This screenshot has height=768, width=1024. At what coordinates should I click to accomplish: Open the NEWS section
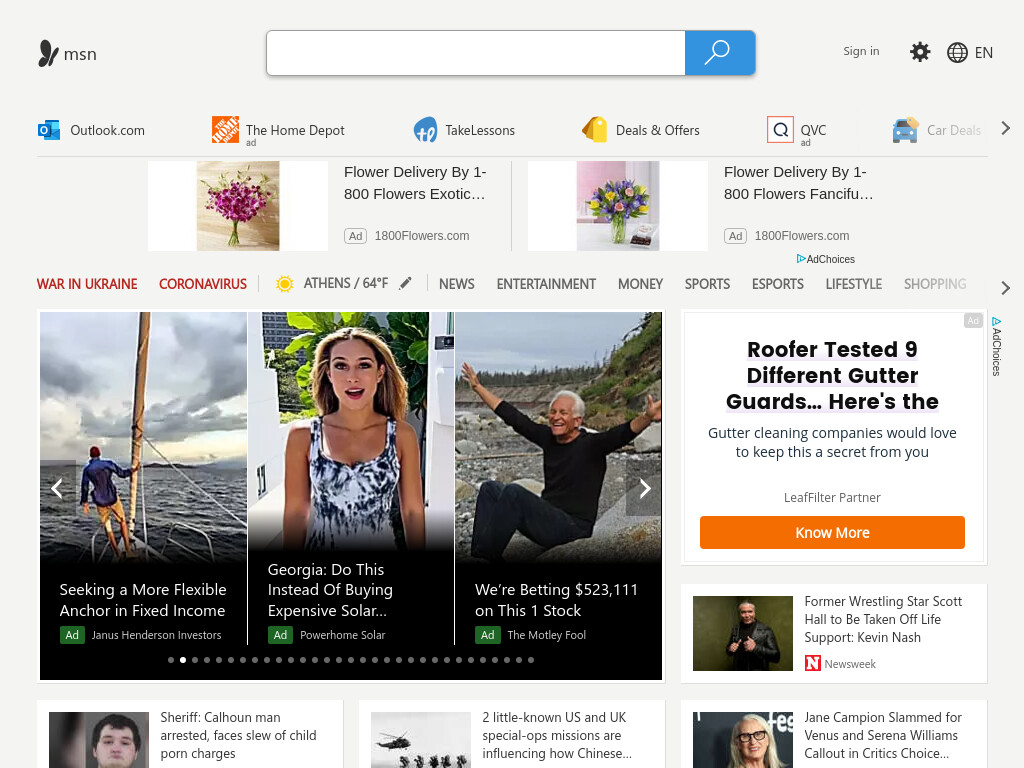point(456,284)
